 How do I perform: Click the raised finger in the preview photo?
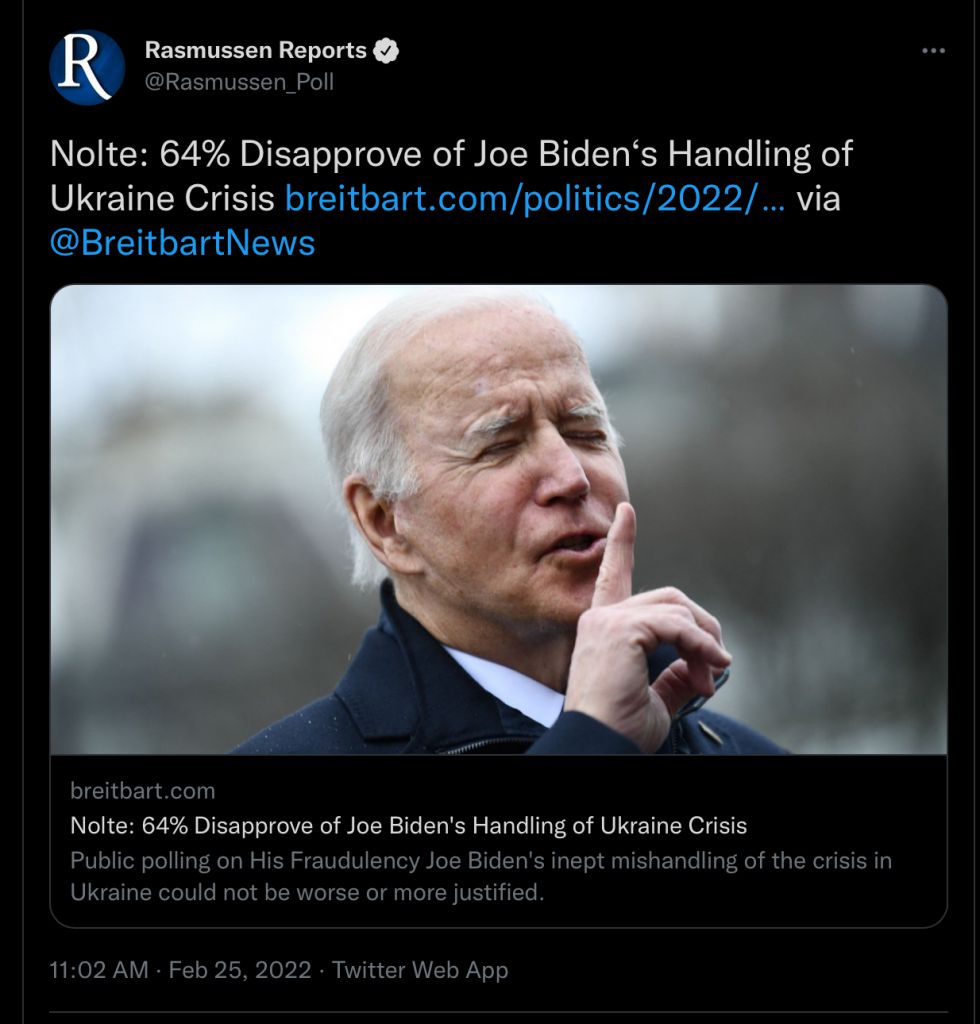tap(617, 553)
